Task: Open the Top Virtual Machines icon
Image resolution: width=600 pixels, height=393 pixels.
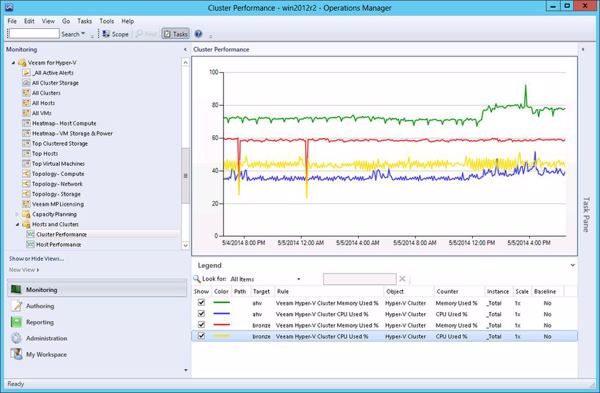Action: point(26,164)
